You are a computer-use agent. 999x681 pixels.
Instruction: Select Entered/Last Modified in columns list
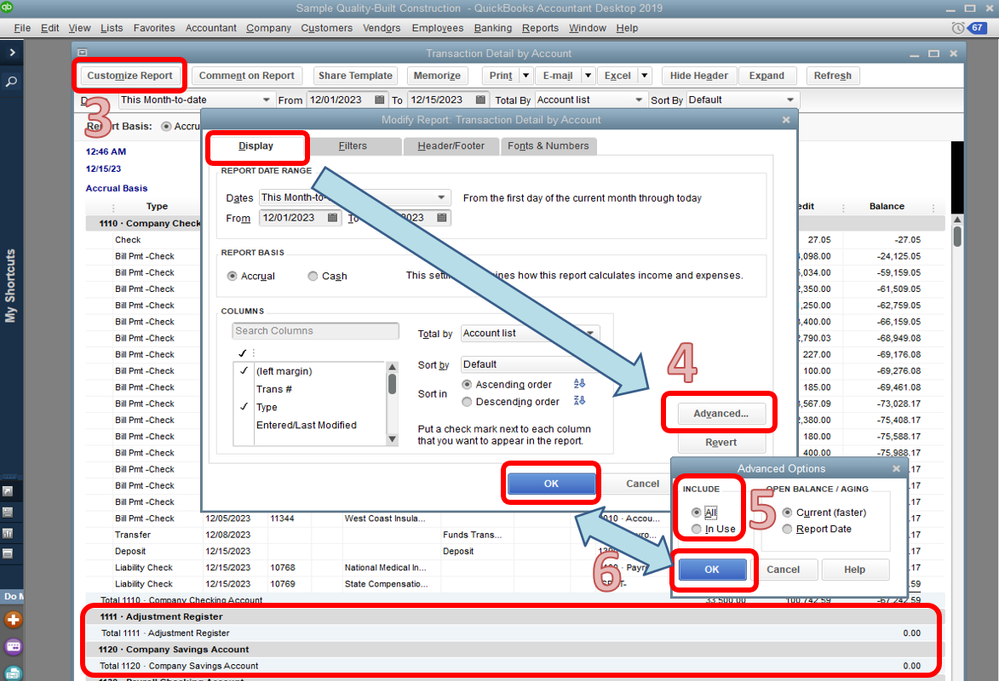(306, 425)
